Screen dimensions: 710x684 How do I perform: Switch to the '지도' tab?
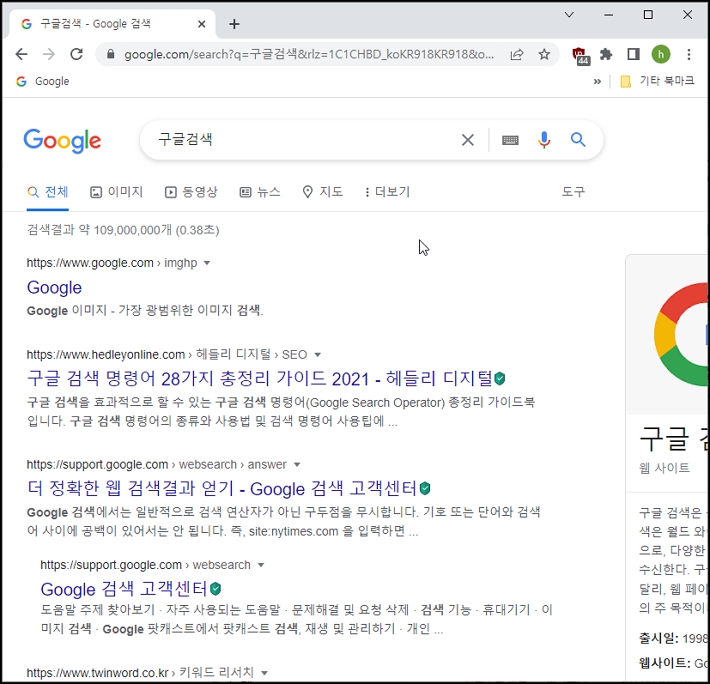pos(322,192)
